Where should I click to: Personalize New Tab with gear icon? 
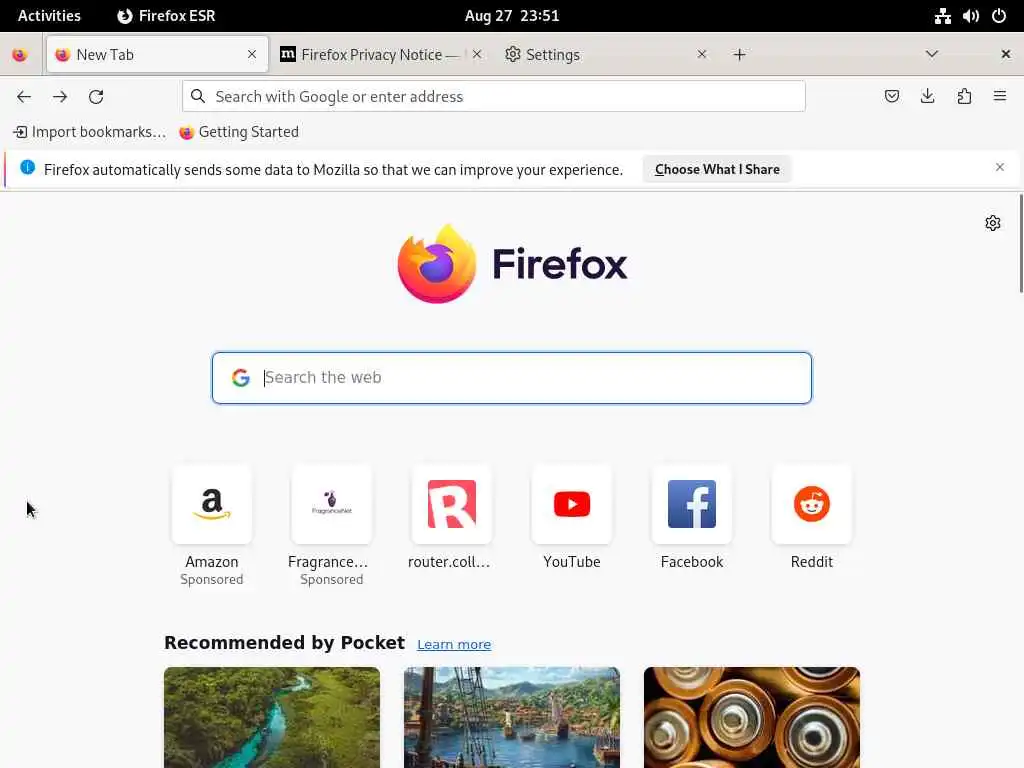993,223
